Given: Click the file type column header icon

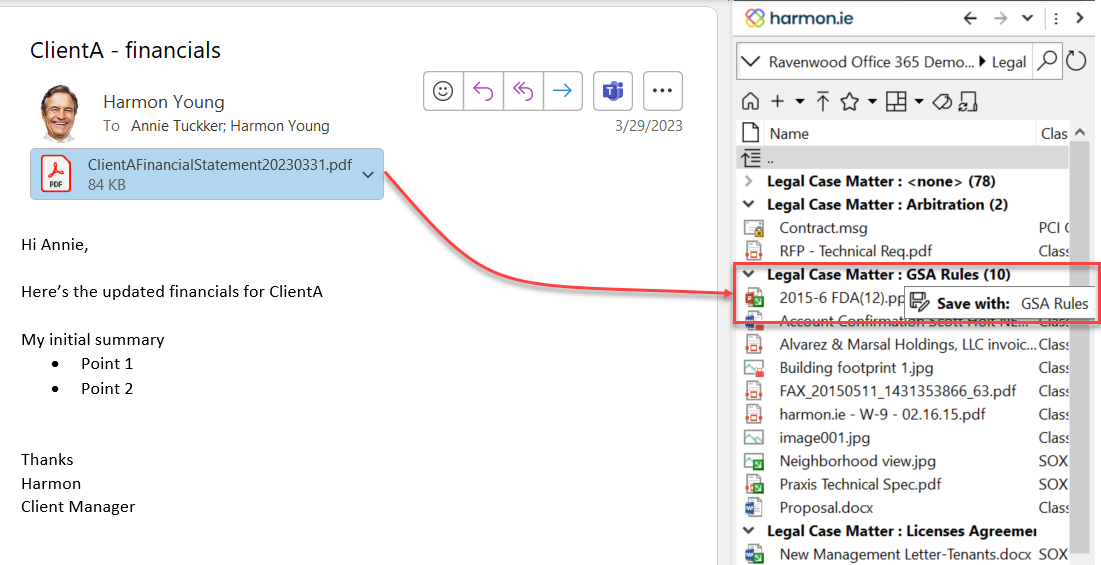Looking at the screenshot, I should (751, 133).
